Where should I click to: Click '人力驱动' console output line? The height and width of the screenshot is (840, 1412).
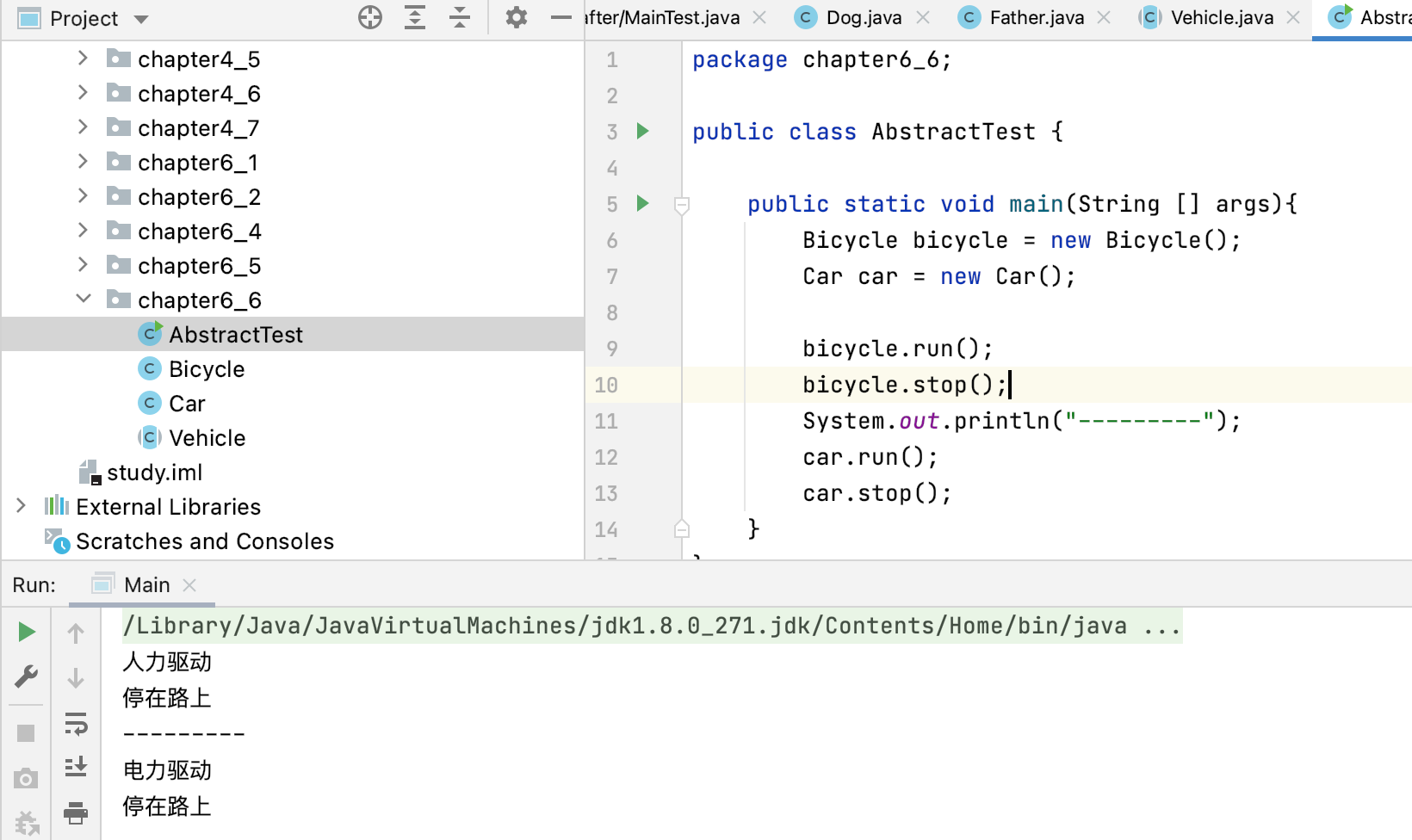pos(167,662)
